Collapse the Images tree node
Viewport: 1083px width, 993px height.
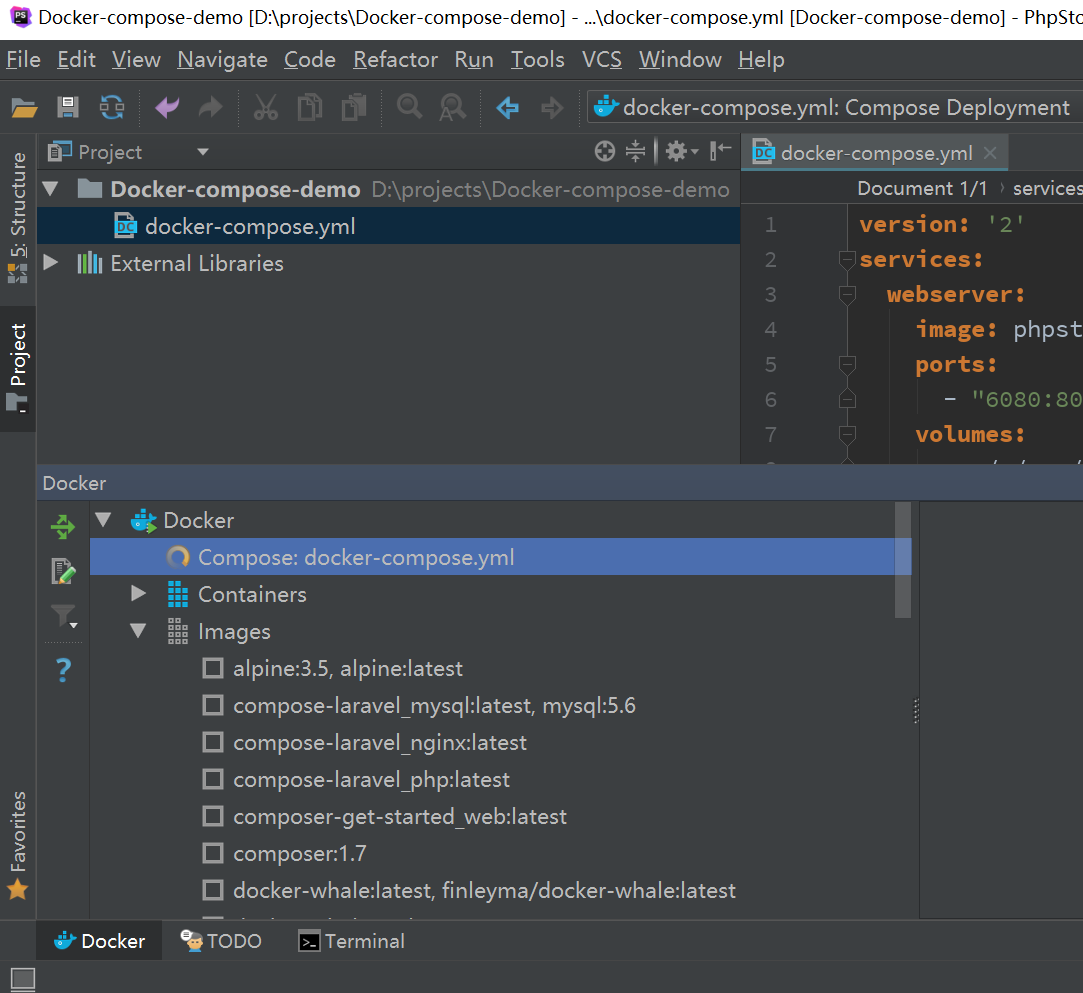point(138,631)
